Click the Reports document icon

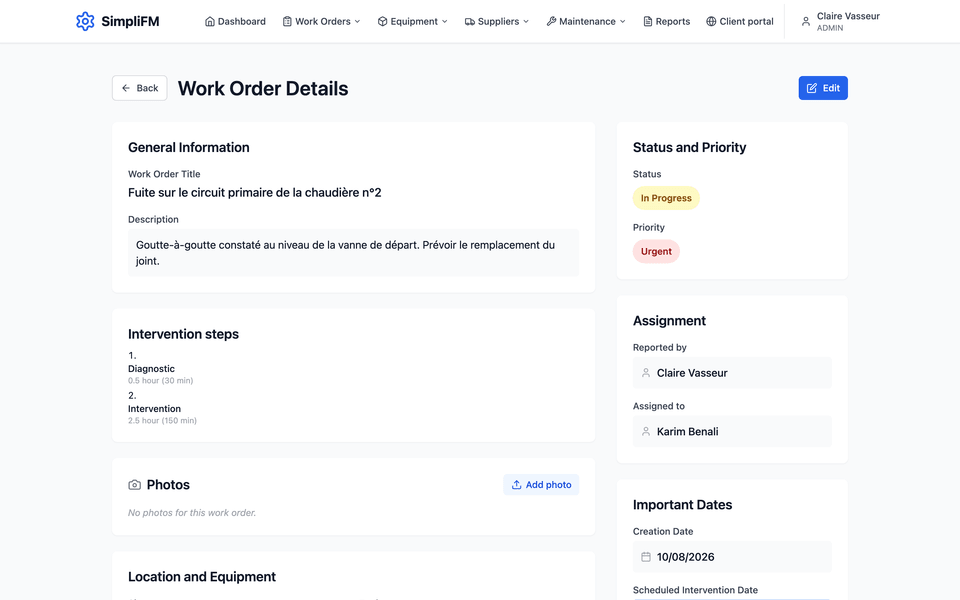648,21
